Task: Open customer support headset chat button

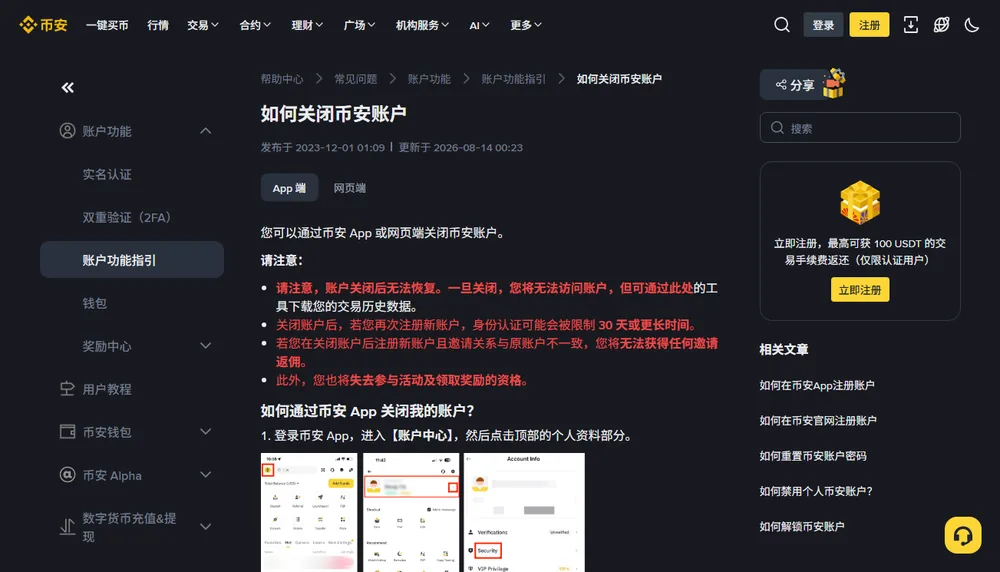Action: (x=963, y=535)
